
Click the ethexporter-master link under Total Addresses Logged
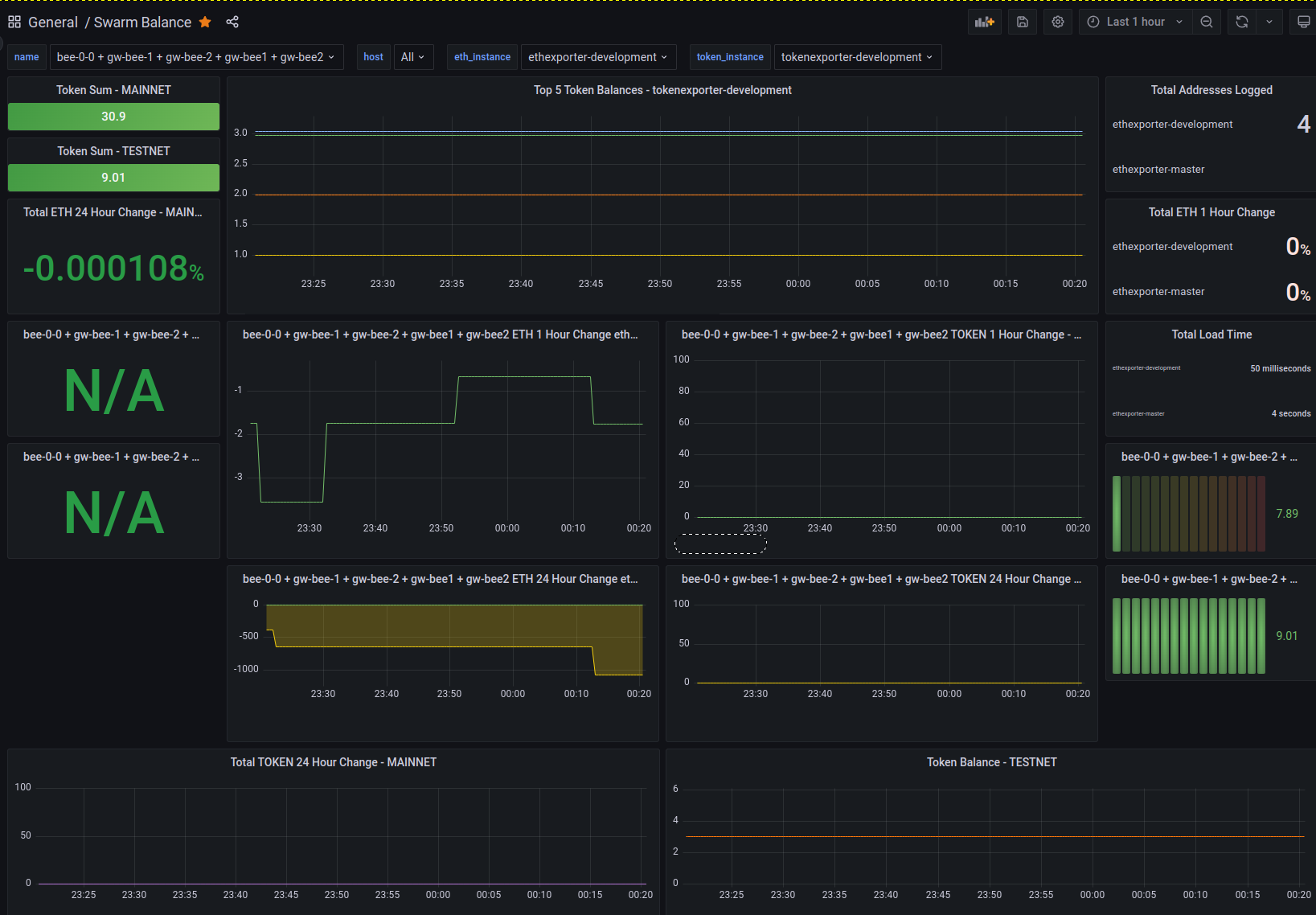click(1158, 169)
